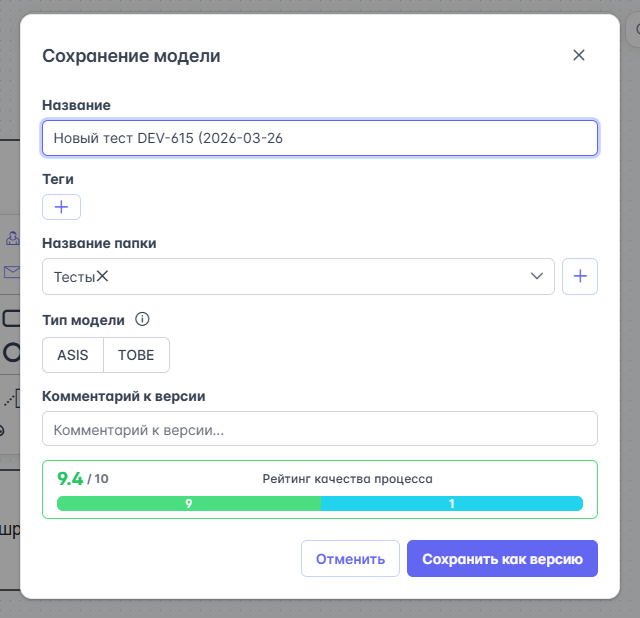Show info about Тип модели
The height and width of the screenshot is (618, 640).
click(x=142, y=320)
